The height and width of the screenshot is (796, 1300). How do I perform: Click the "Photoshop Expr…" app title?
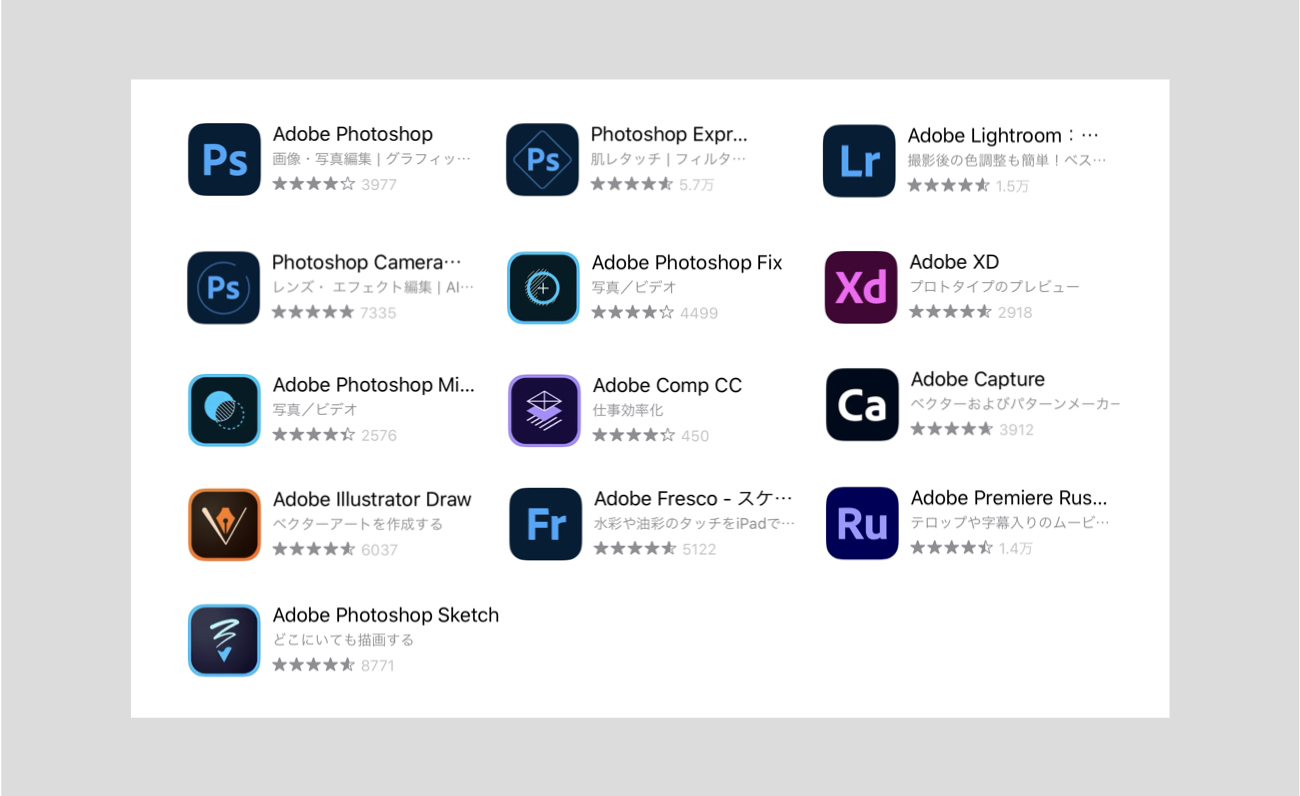point(669,134)
